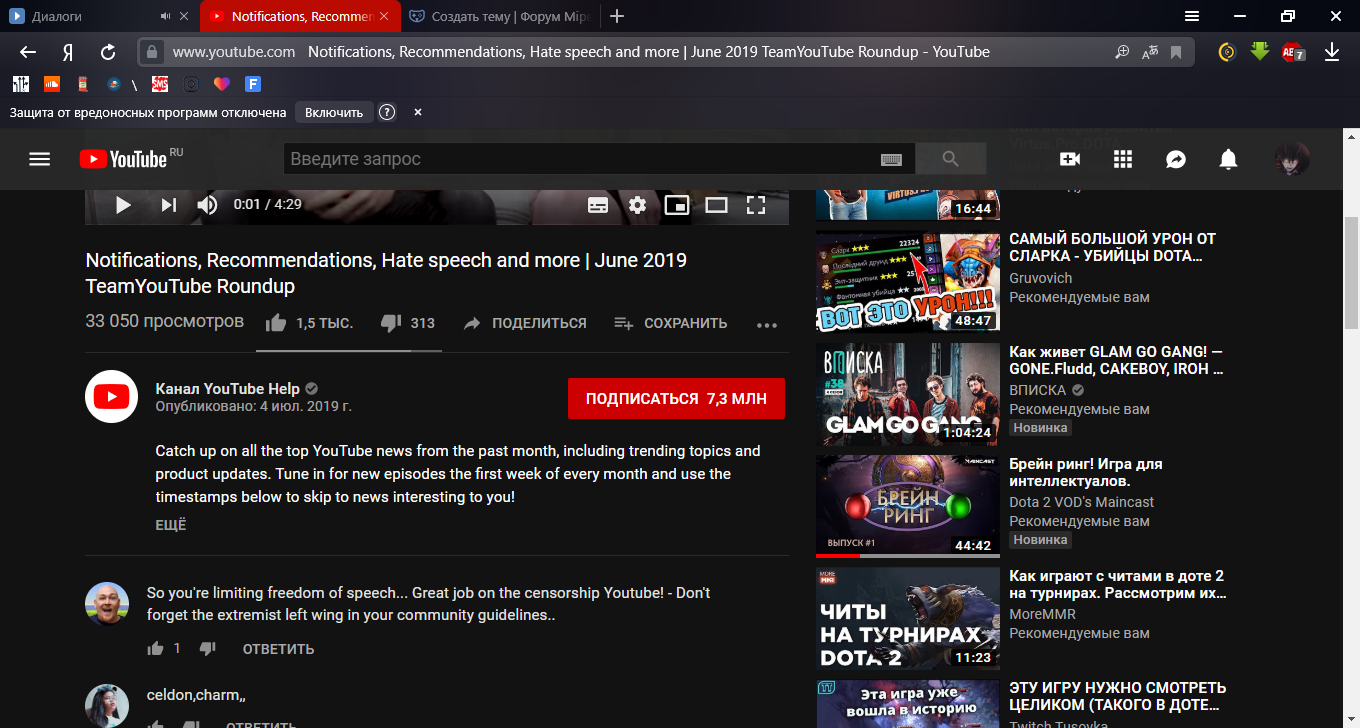Switch to miniplayer mode

click(x=677, y=205)
